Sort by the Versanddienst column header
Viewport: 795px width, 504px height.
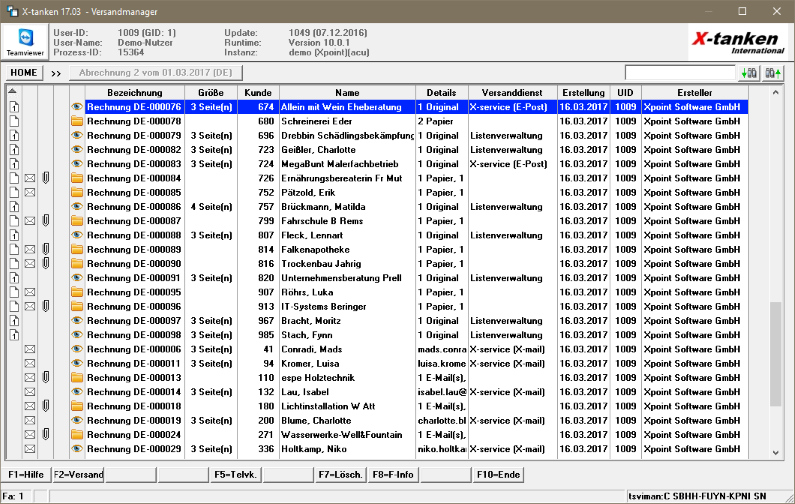coord(512,93)
